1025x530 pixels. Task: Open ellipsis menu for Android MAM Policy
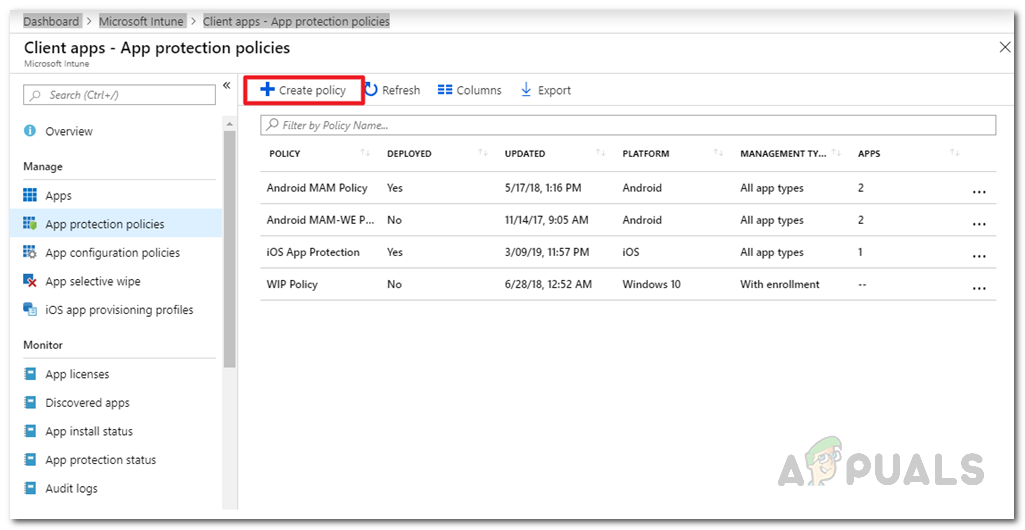point(979,192)
